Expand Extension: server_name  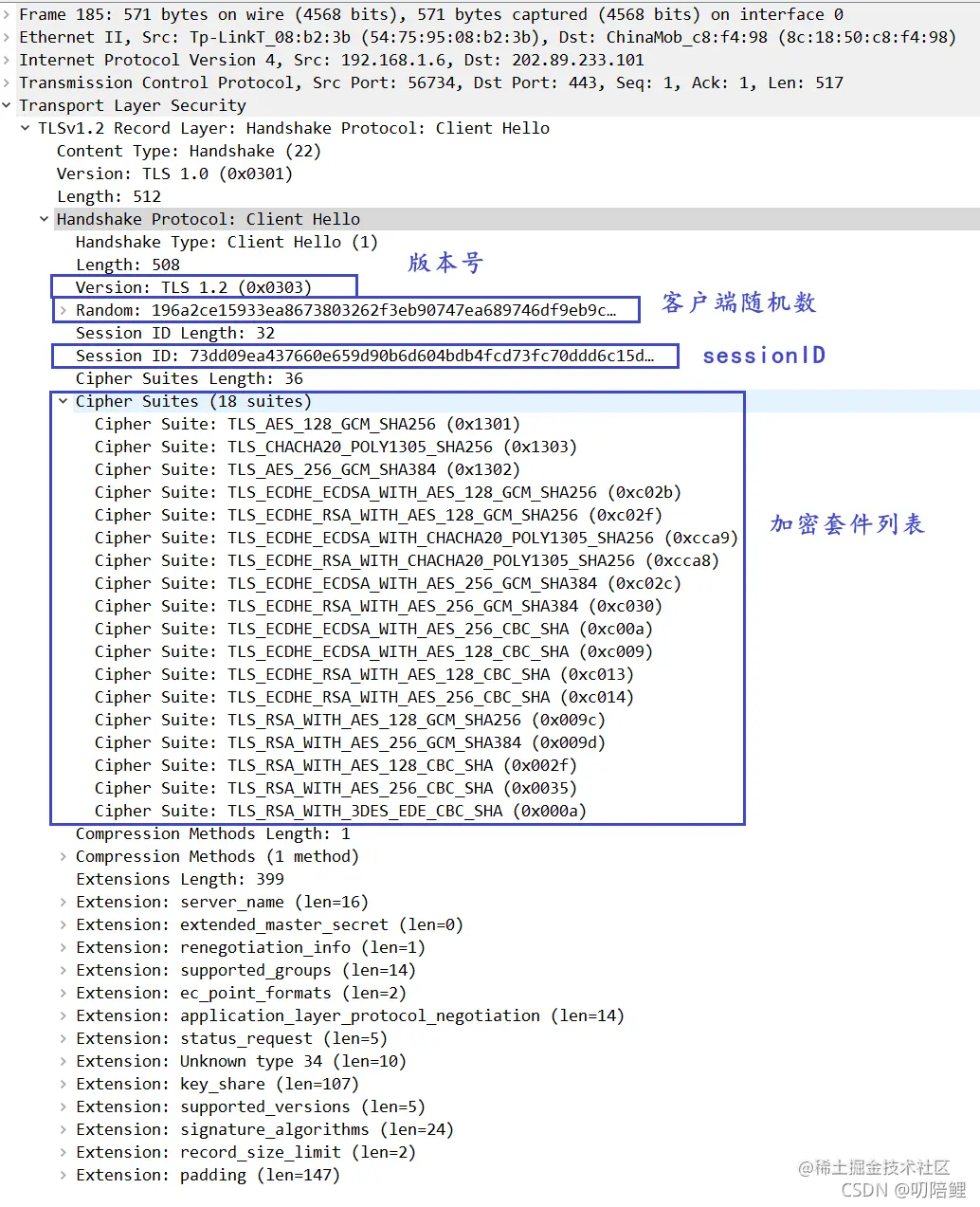point(64,902)
